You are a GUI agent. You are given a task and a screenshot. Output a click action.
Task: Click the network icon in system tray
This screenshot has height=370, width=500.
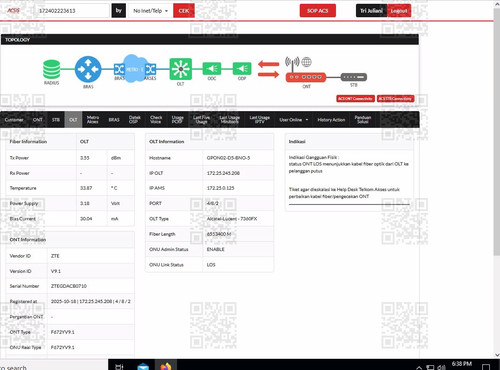430,367
